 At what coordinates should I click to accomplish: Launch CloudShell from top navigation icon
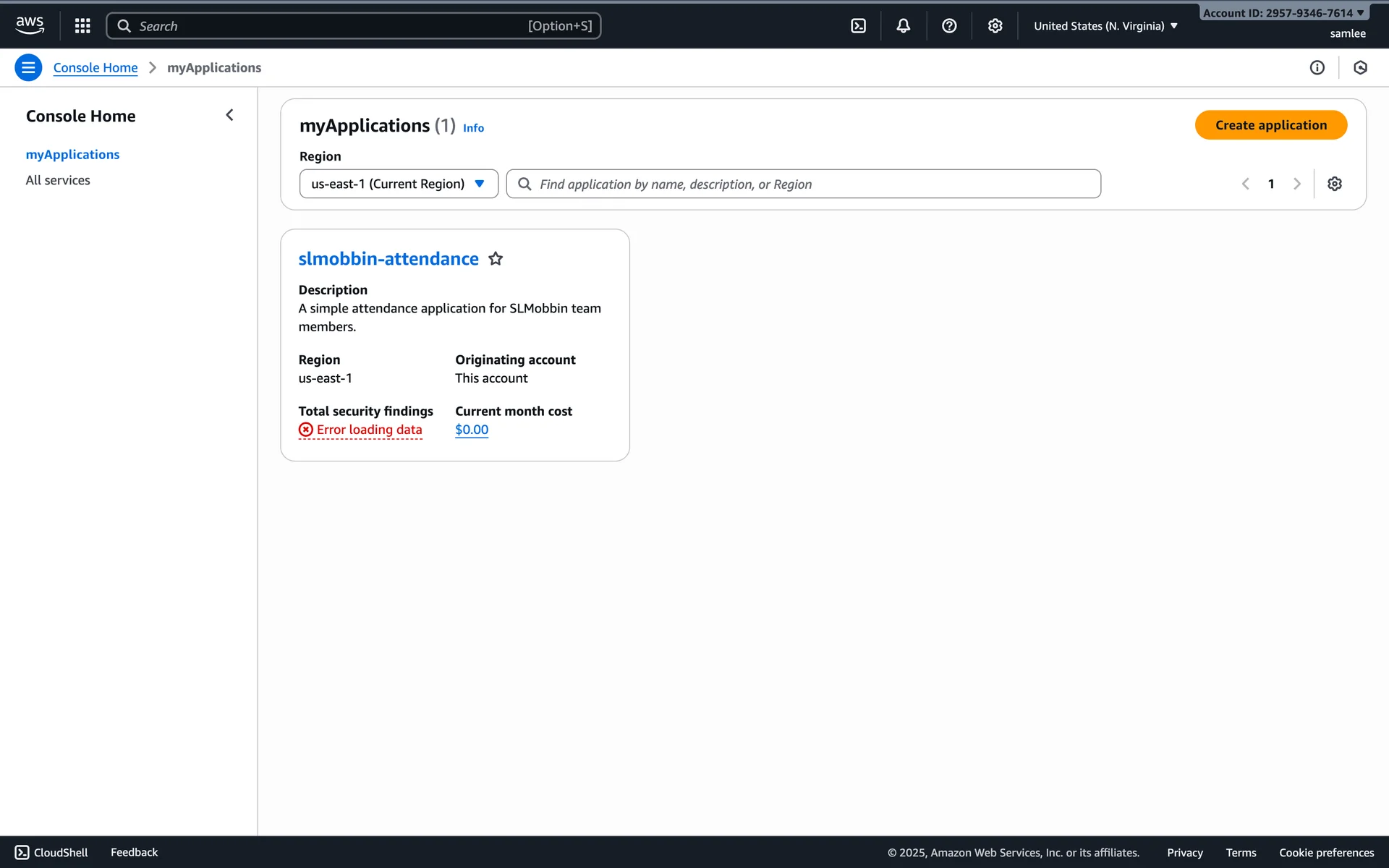pos(858,26)
